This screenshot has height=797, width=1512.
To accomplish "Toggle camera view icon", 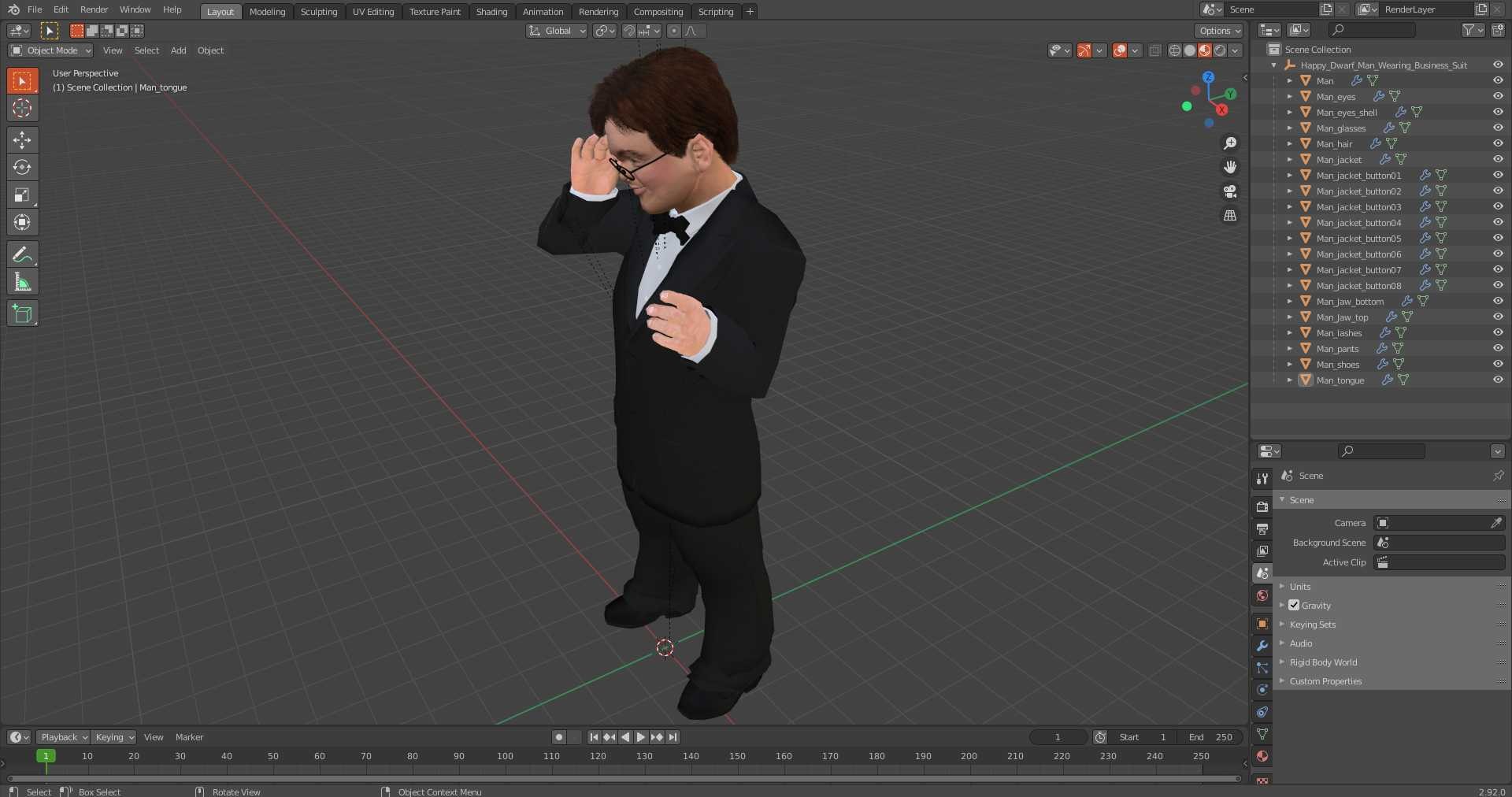I will [1230, 191].
